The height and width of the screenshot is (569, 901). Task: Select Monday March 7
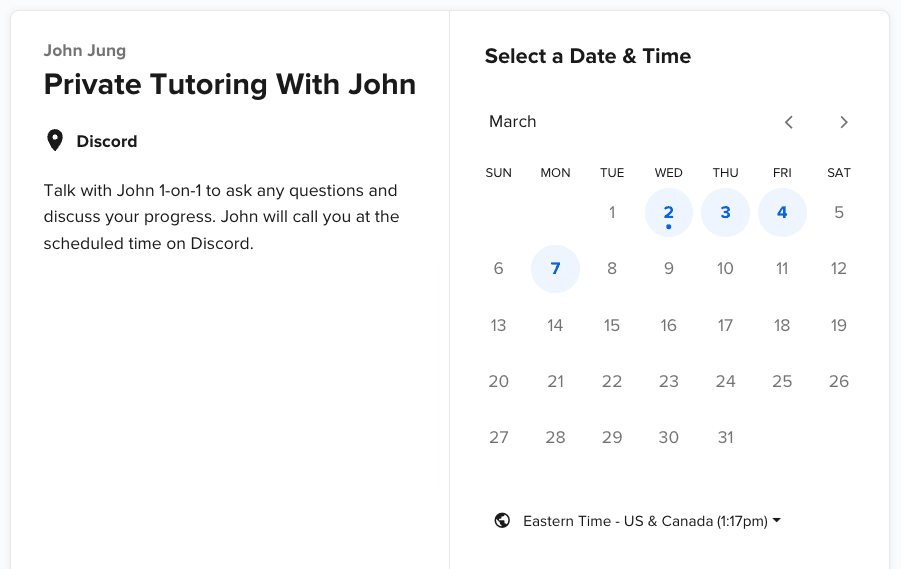555,269
